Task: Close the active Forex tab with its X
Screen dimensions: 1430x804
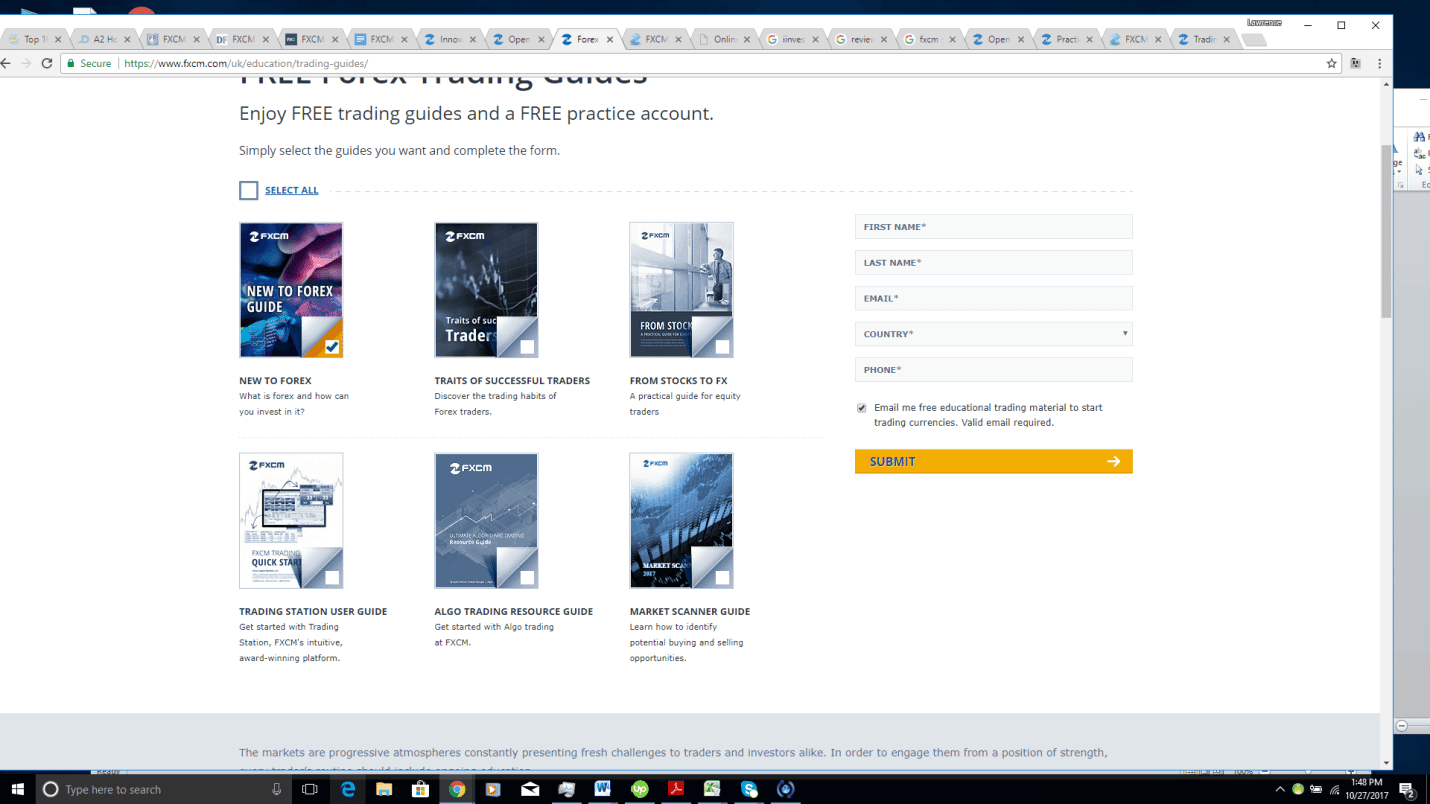Action: coord(610,40)
